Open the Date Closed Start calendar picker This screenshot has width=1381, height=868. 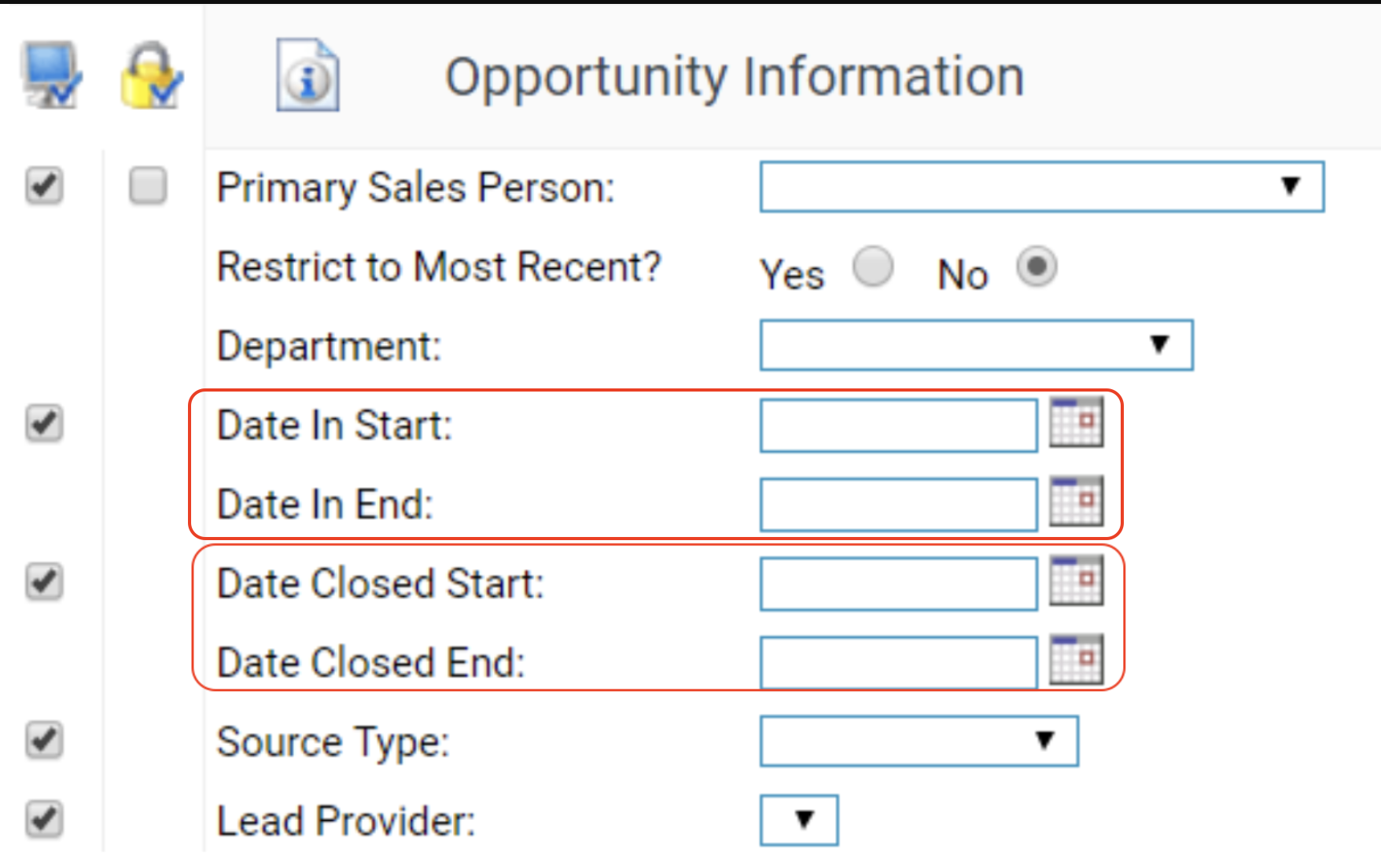tap(1077, 580)
